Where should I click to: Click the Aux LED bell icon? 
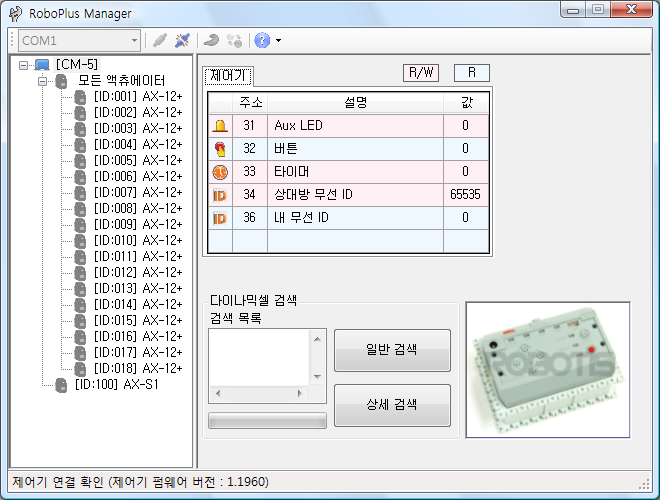click(x=219, y=126)
